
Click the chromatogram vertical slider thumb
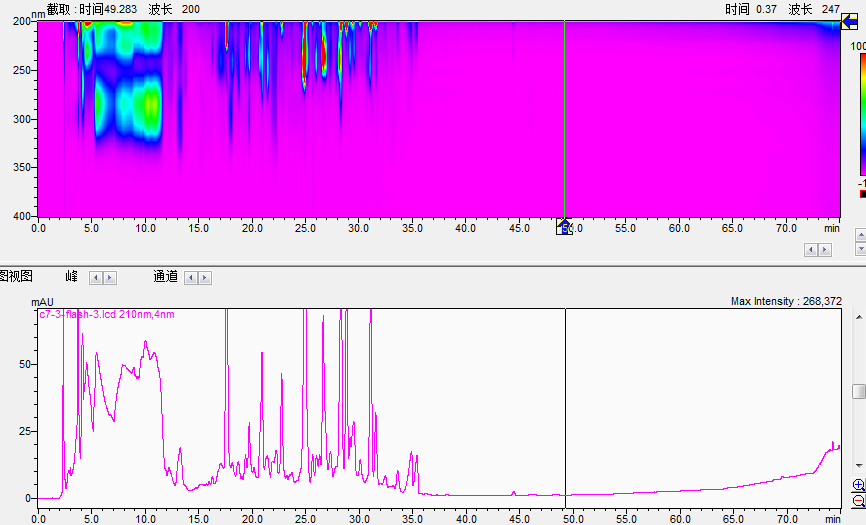(x=859, y=391)
